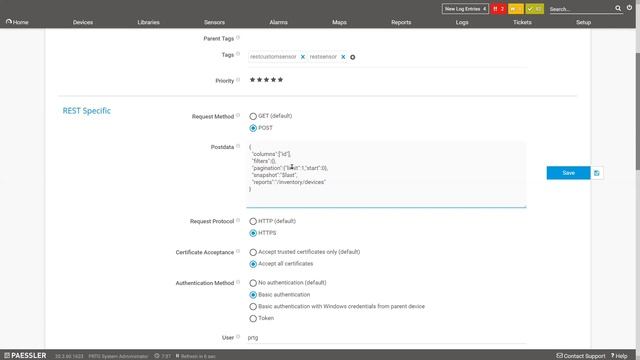Click the Save button
Screen dimensions: 640x360
coord(568,173)
